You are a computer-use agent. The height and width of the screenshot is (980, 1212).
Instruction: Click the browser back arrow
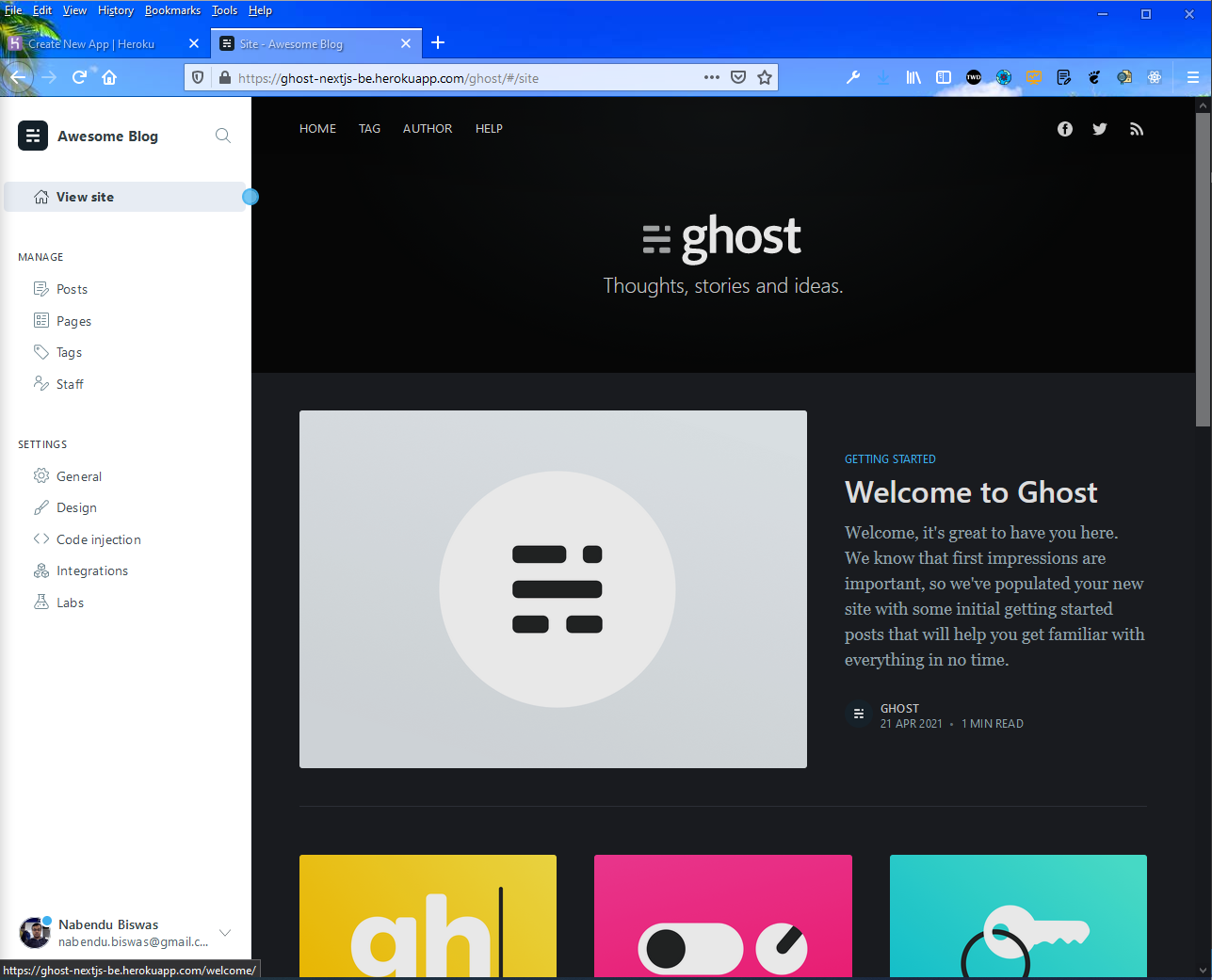click(x=18, y=77)
